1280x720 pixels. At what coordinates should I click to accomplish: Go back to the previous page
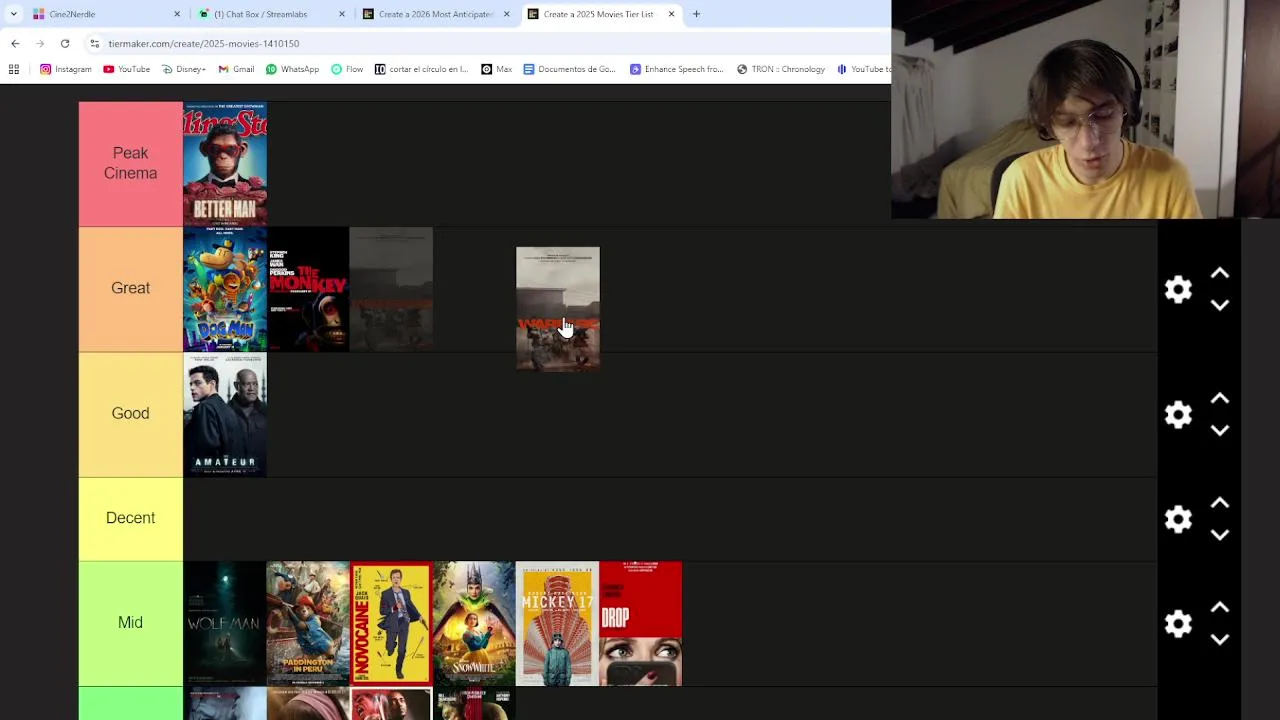[15, 43]
